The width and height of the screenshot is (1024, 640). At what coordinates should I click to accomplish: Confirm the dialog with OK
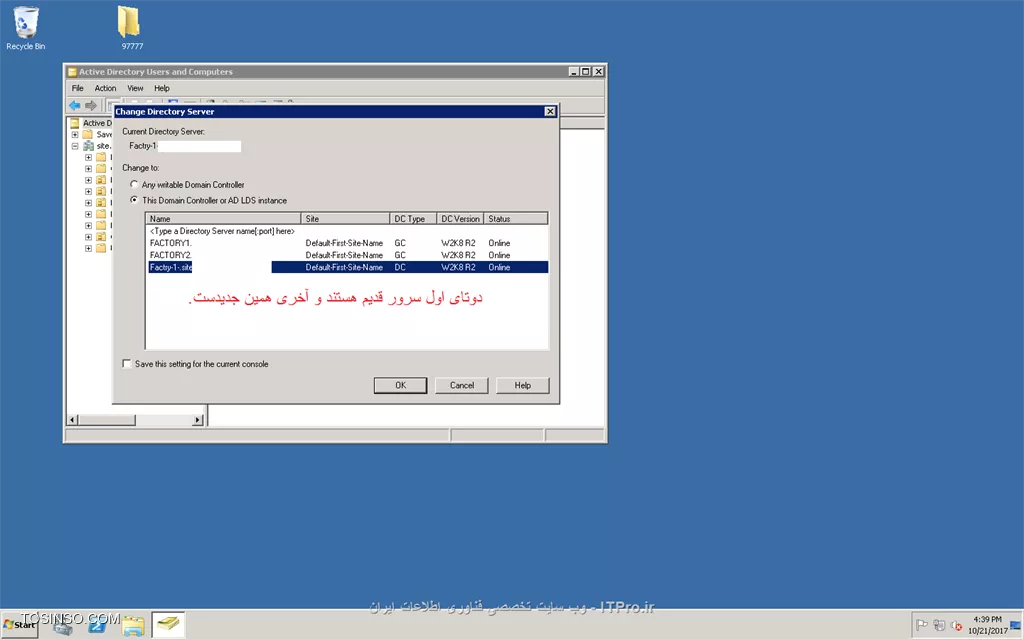400,385
